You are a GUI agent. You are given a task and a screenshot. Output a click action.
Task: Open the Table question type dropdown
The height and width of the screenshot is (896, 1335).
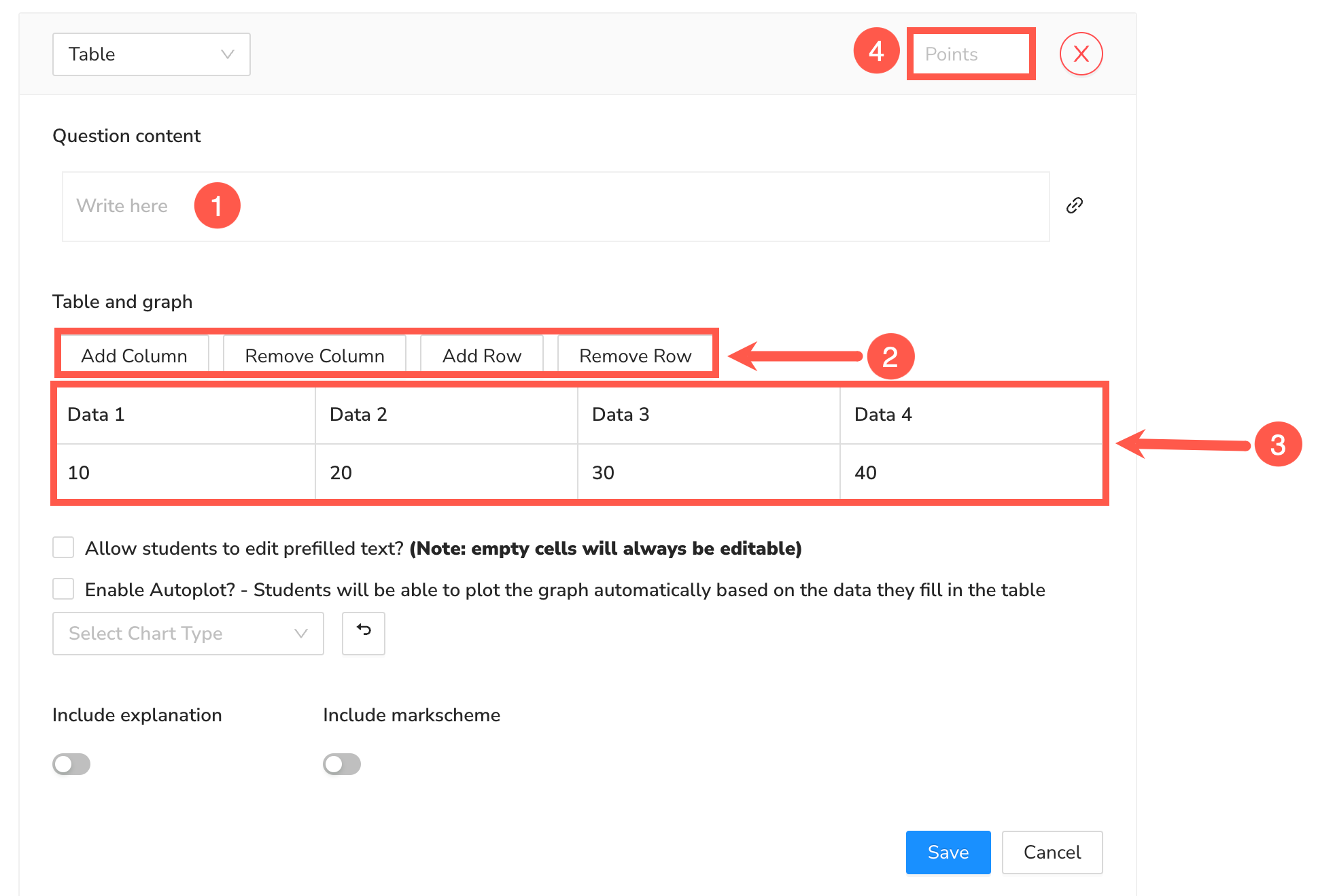151,54
